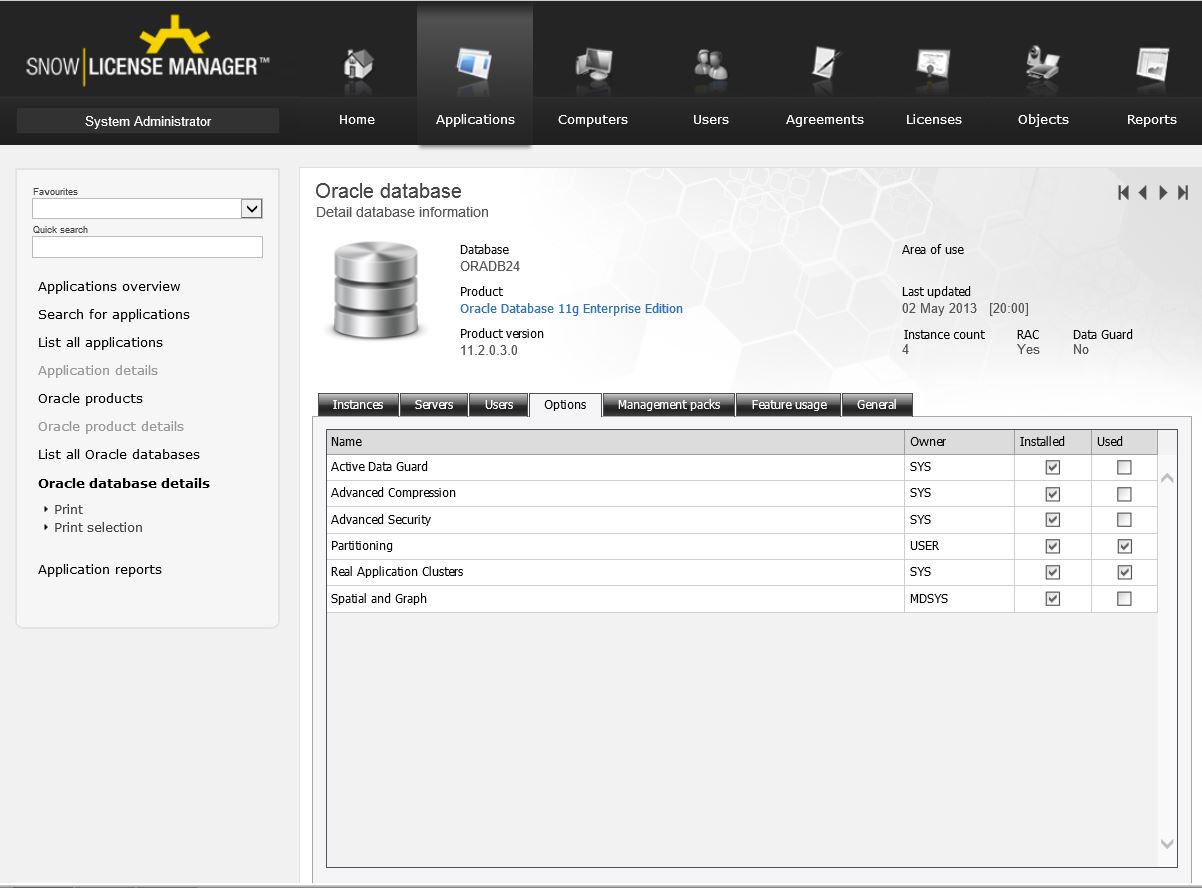Select the Applications icon in top navigation
The height and width of the screenshot is (888, 1202).
click(475, 64)
